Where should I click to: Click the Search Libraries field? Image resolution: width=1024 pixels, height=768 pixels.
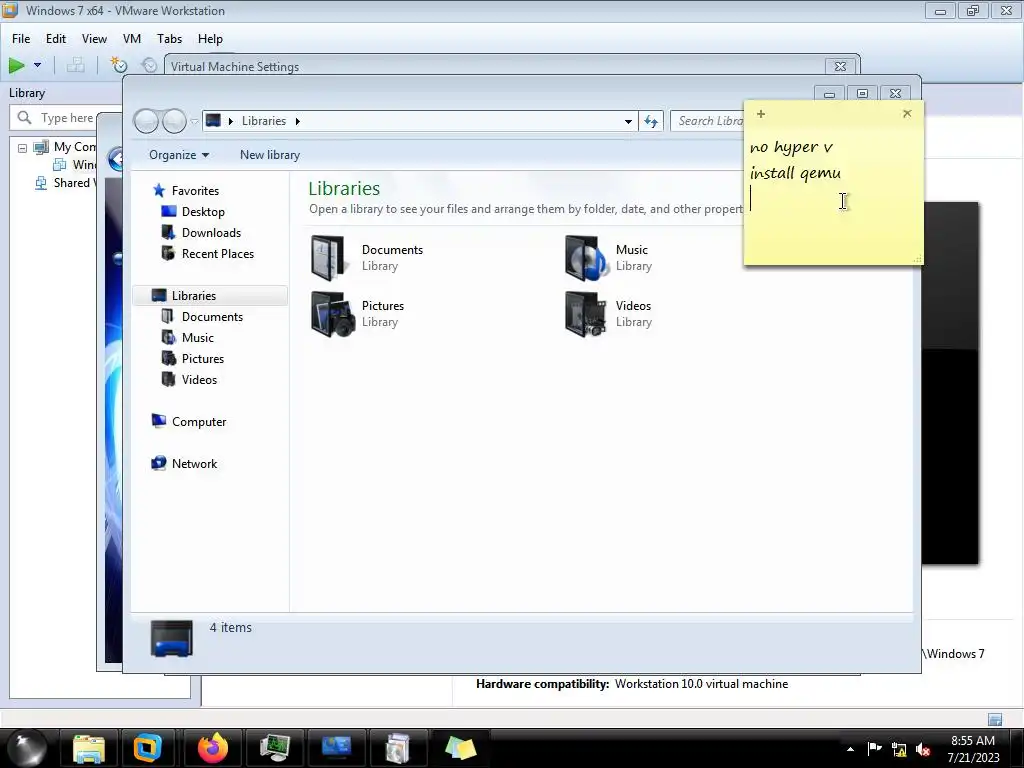pos(708,121)
